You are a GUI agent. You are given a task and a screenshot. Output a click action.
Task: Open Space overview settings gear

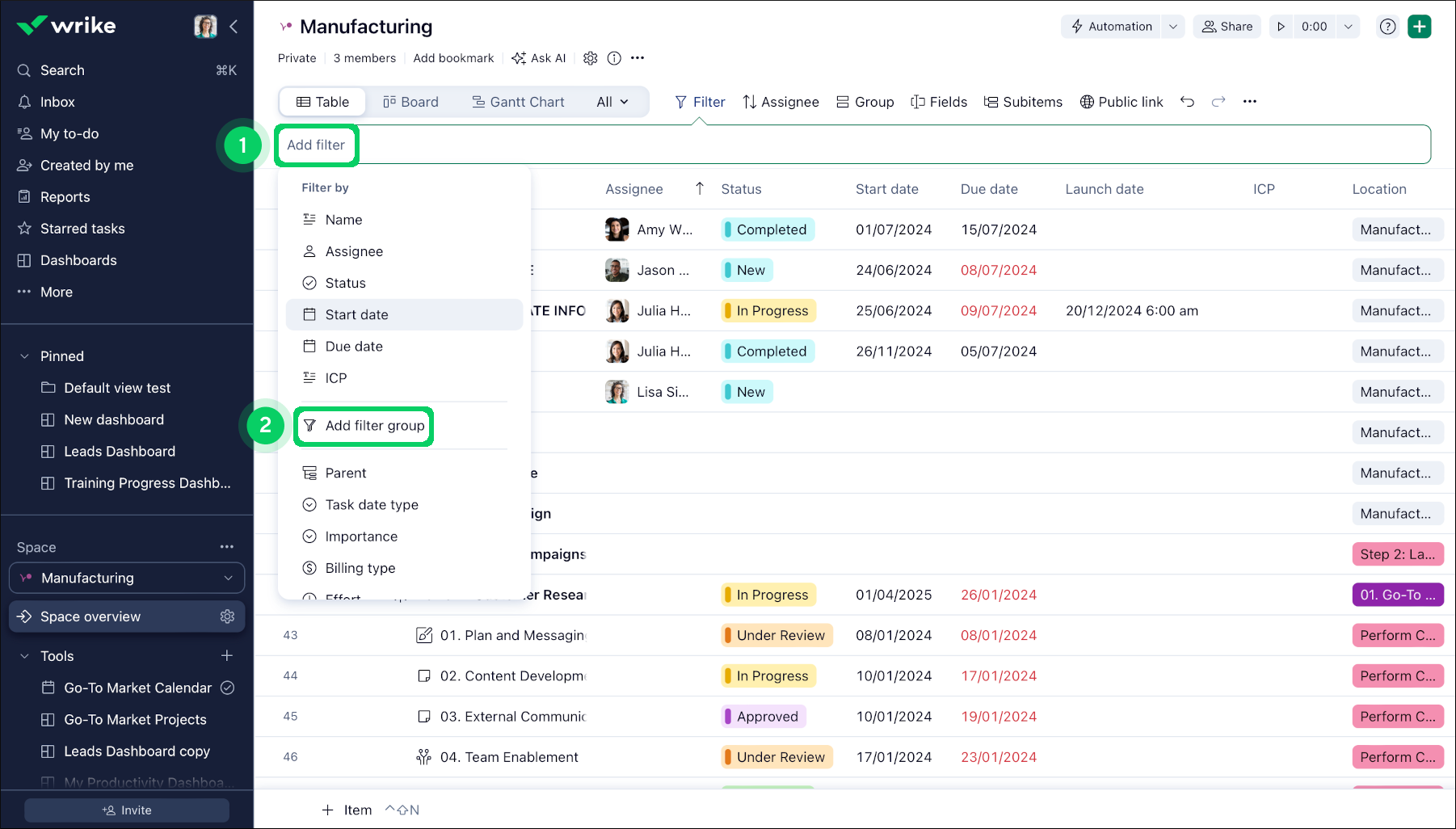click(227, 616)
